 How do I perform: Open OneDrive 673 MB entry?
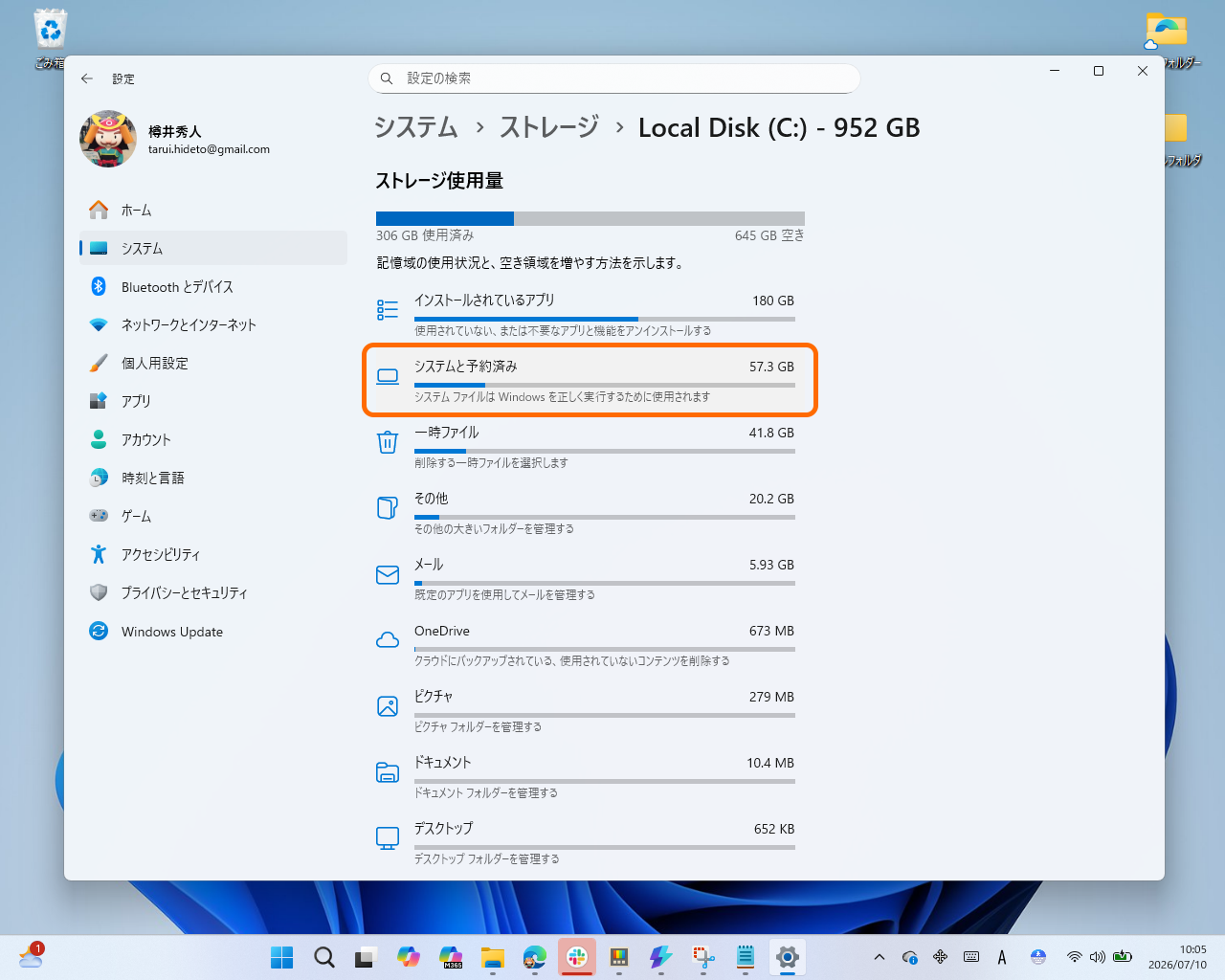click(590, 644)
